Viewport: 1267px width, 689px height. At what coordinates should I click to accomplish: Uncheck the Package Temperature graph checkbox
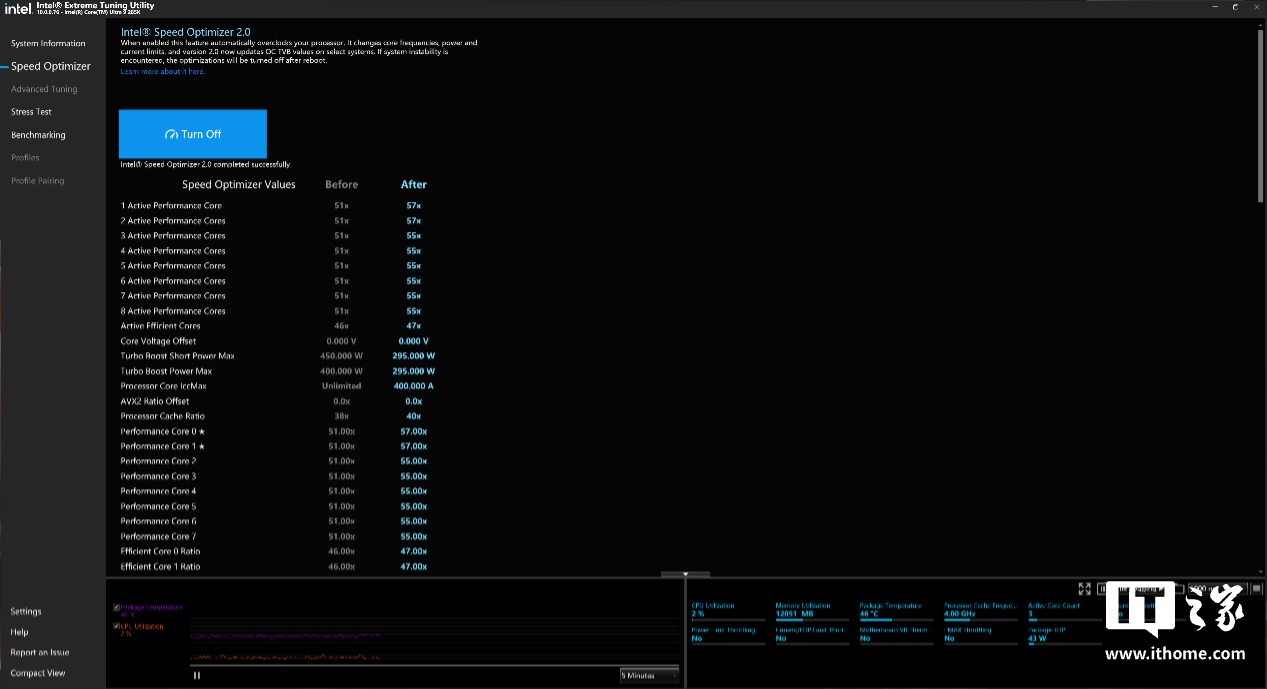(117, 607)
